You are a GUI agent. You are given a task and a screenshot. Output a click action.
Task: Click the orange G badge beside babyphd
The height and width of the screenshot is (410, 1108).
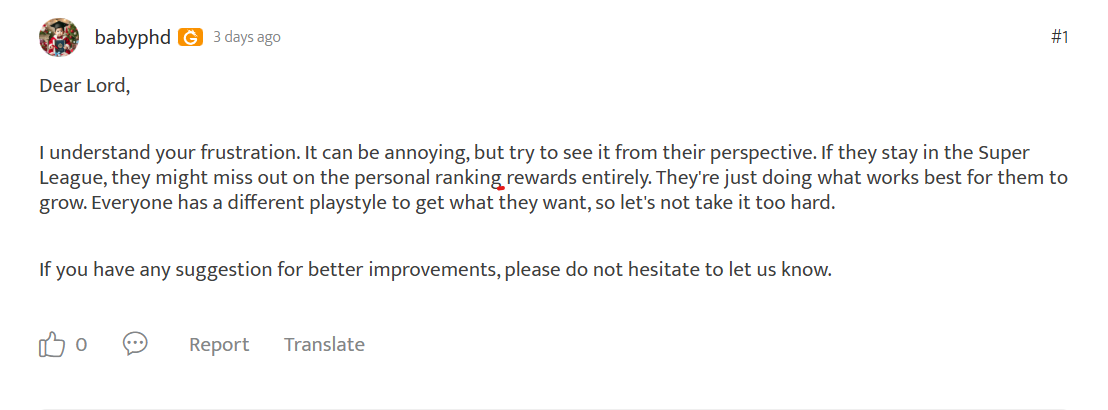[x=190, y=37]
